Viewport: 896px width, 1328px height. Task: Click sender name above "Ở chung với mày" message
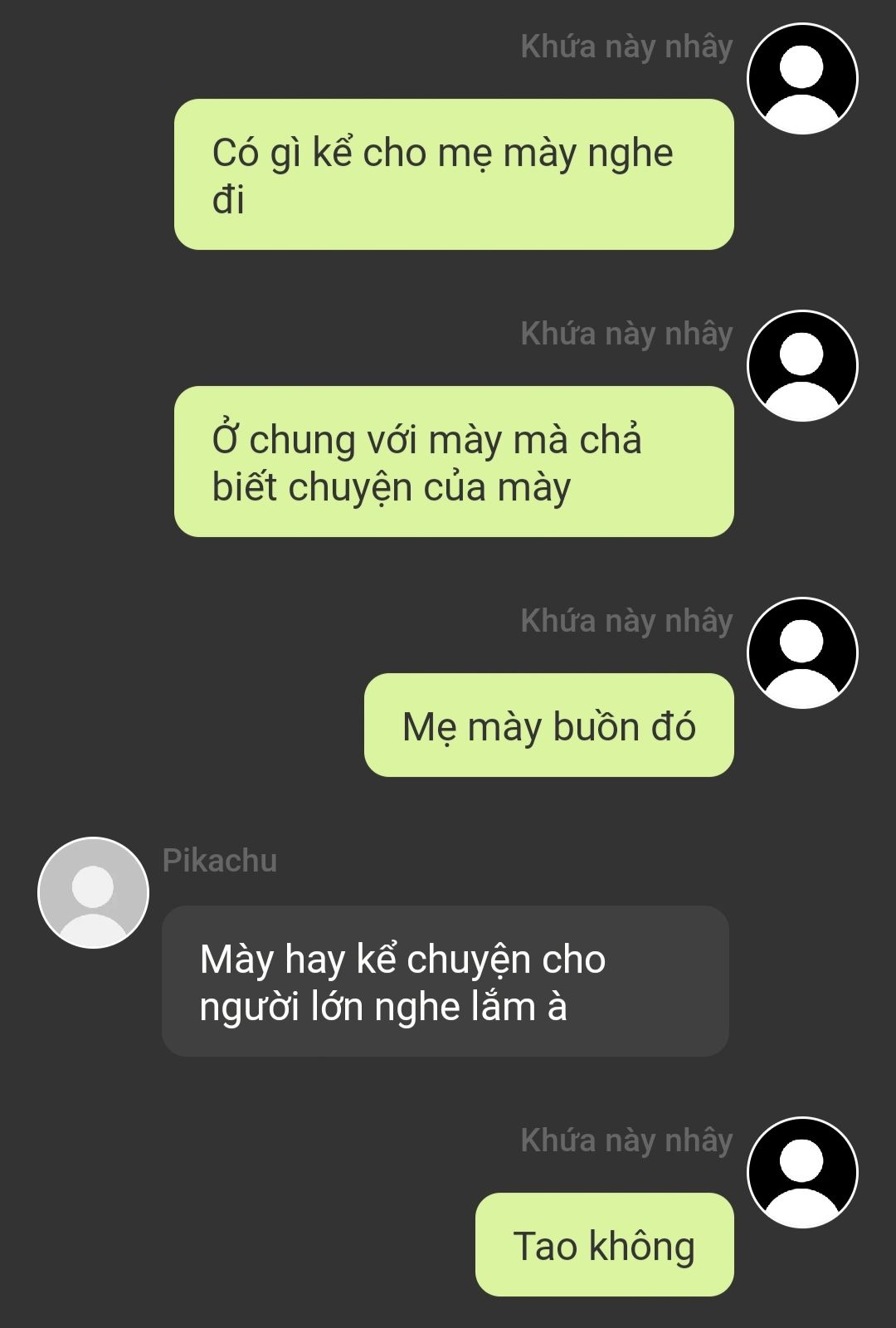tap(626, 334)
